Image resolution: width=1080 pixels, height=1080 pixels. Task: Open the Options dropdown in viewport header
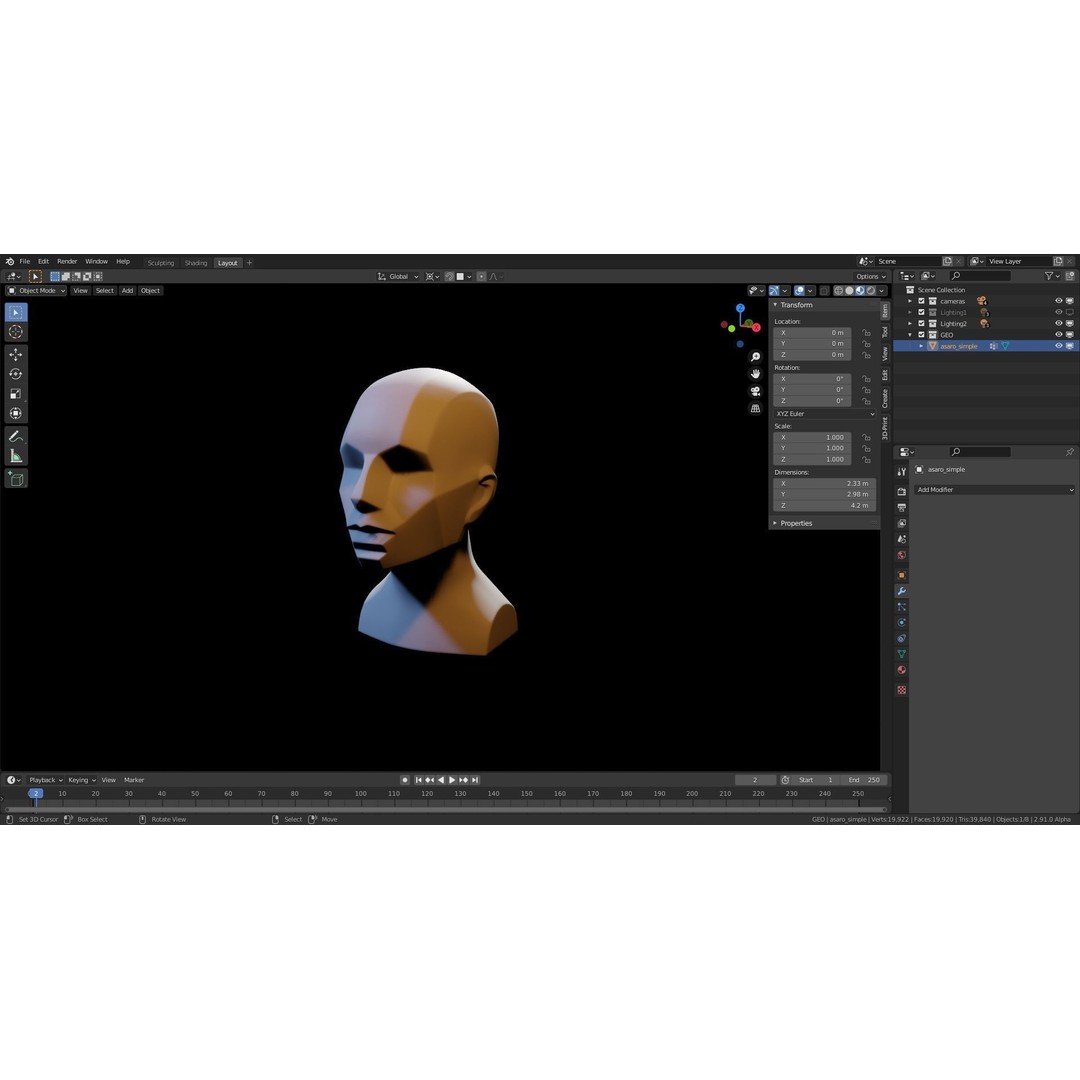pyautogui.click(x=871, y=276)
